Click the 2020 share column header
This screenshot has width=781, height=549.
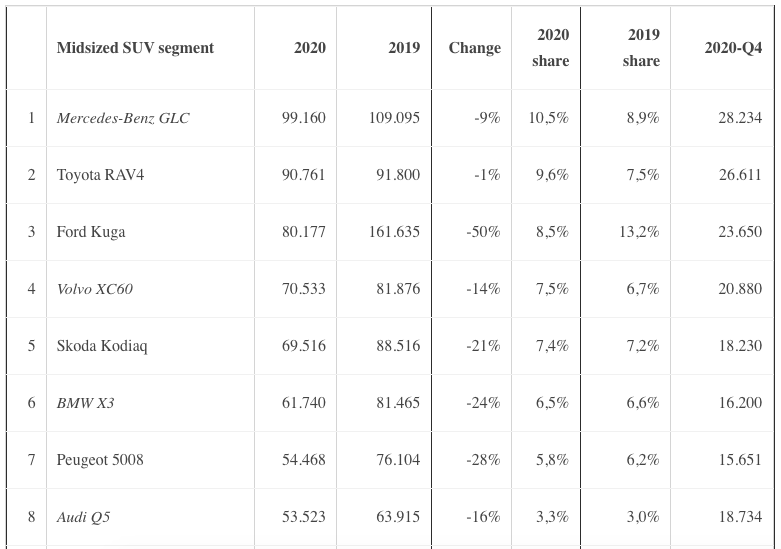coord(552,48)
